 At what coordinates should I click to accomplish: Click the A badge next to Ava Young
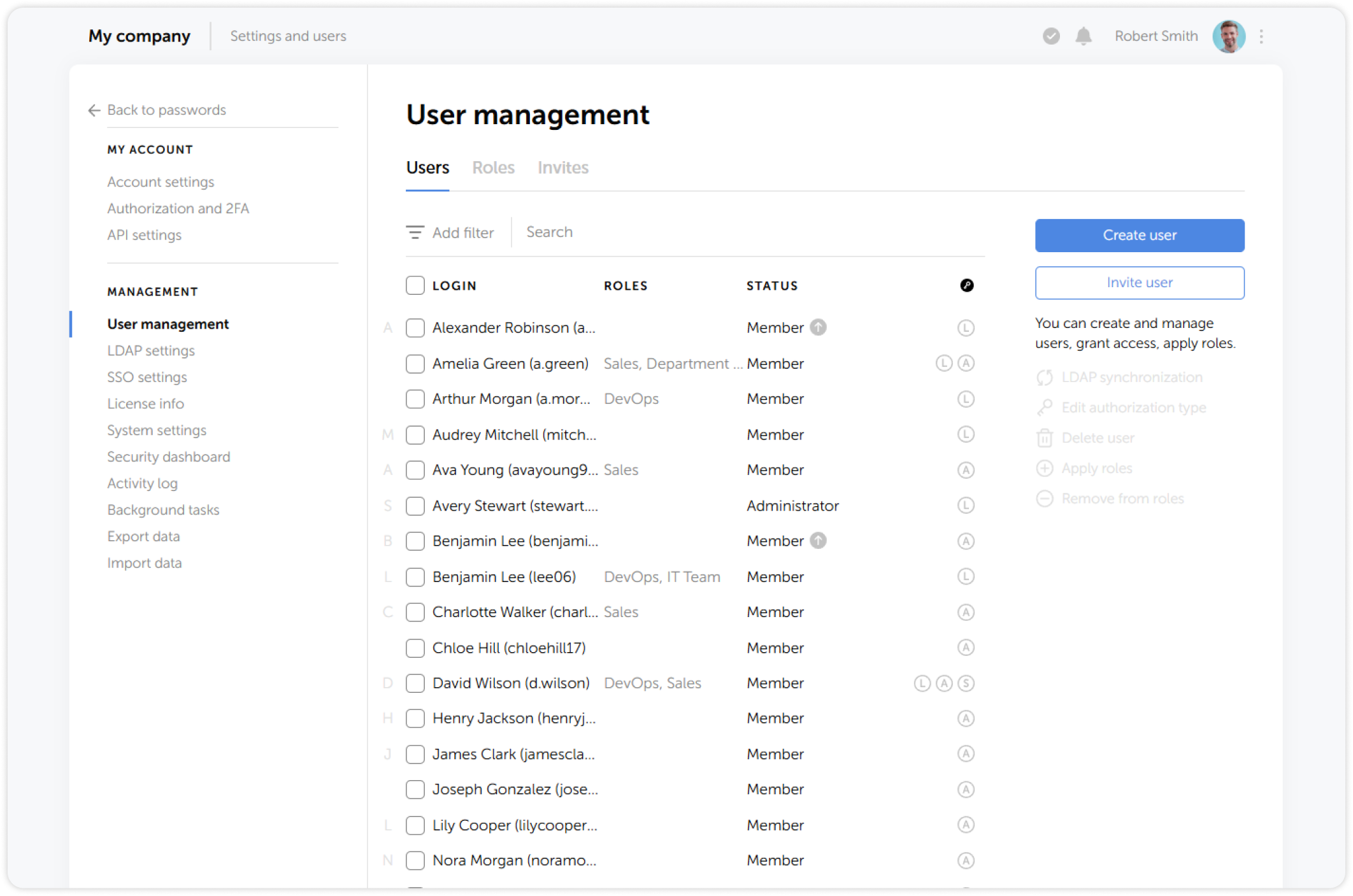pos(966,470)
